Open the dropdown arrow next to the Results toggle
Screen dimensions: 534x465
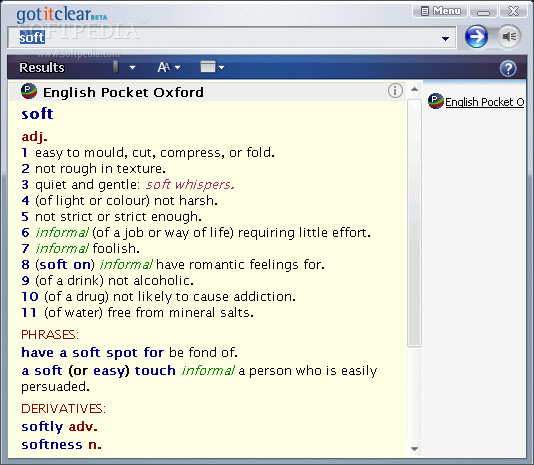point(132,67)
